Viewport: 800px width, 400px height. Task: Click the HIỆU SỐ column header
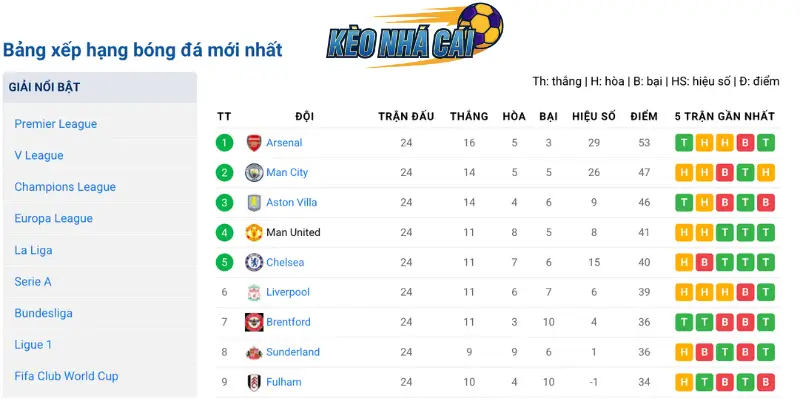[x=594, y=116]
